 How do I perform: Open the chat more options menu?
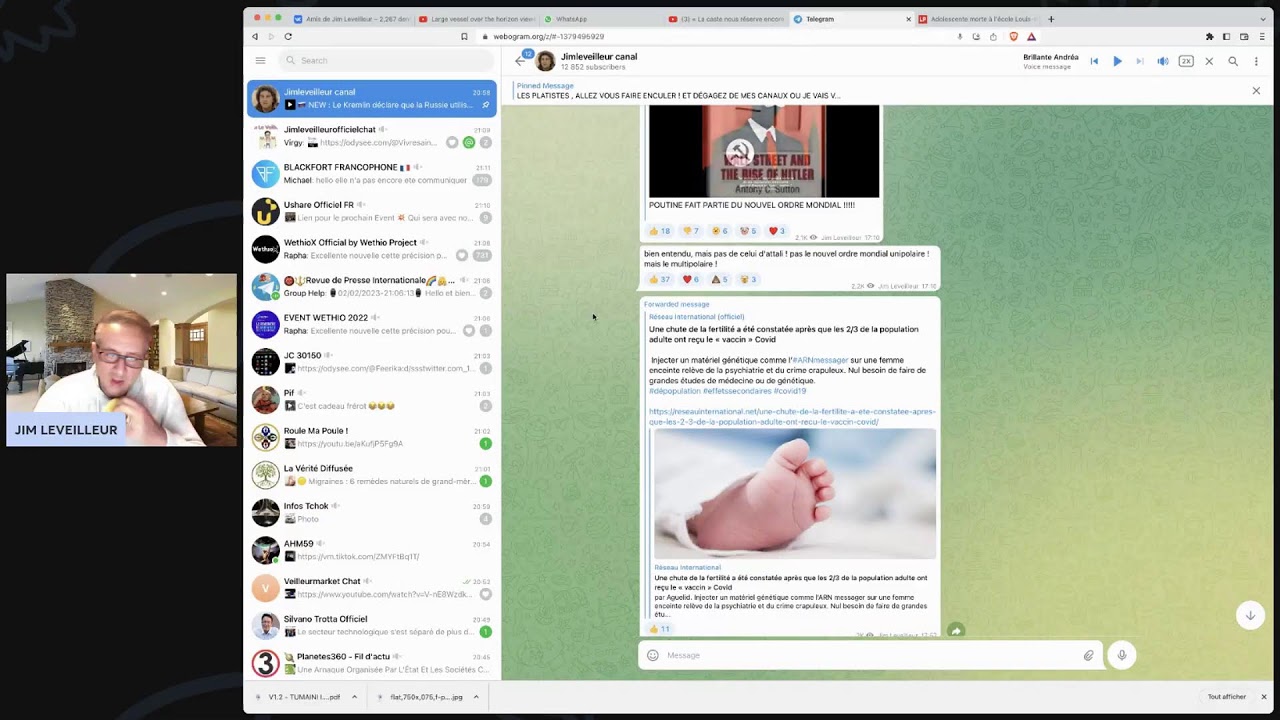coord(1256,61)
